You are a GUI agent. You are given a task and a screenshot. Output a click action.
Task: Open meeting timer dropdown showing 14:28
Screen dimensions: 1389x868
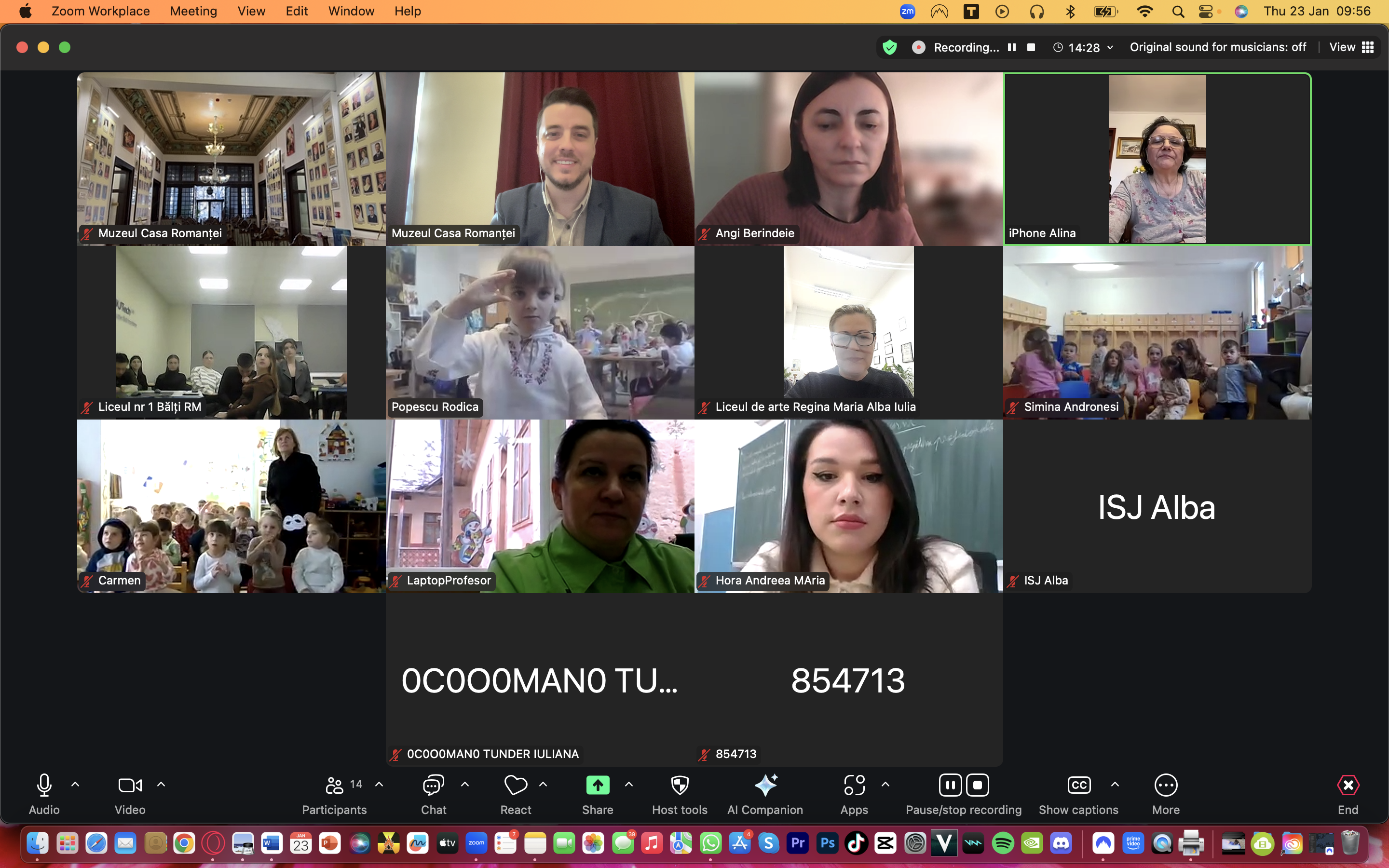[x=1084, y=48]
